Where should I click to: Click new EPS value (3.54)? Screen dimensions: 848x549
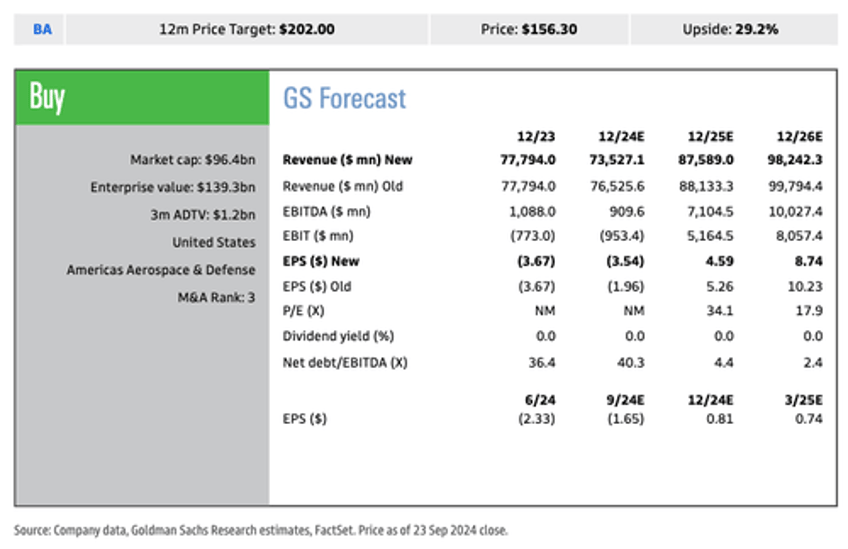625,261
